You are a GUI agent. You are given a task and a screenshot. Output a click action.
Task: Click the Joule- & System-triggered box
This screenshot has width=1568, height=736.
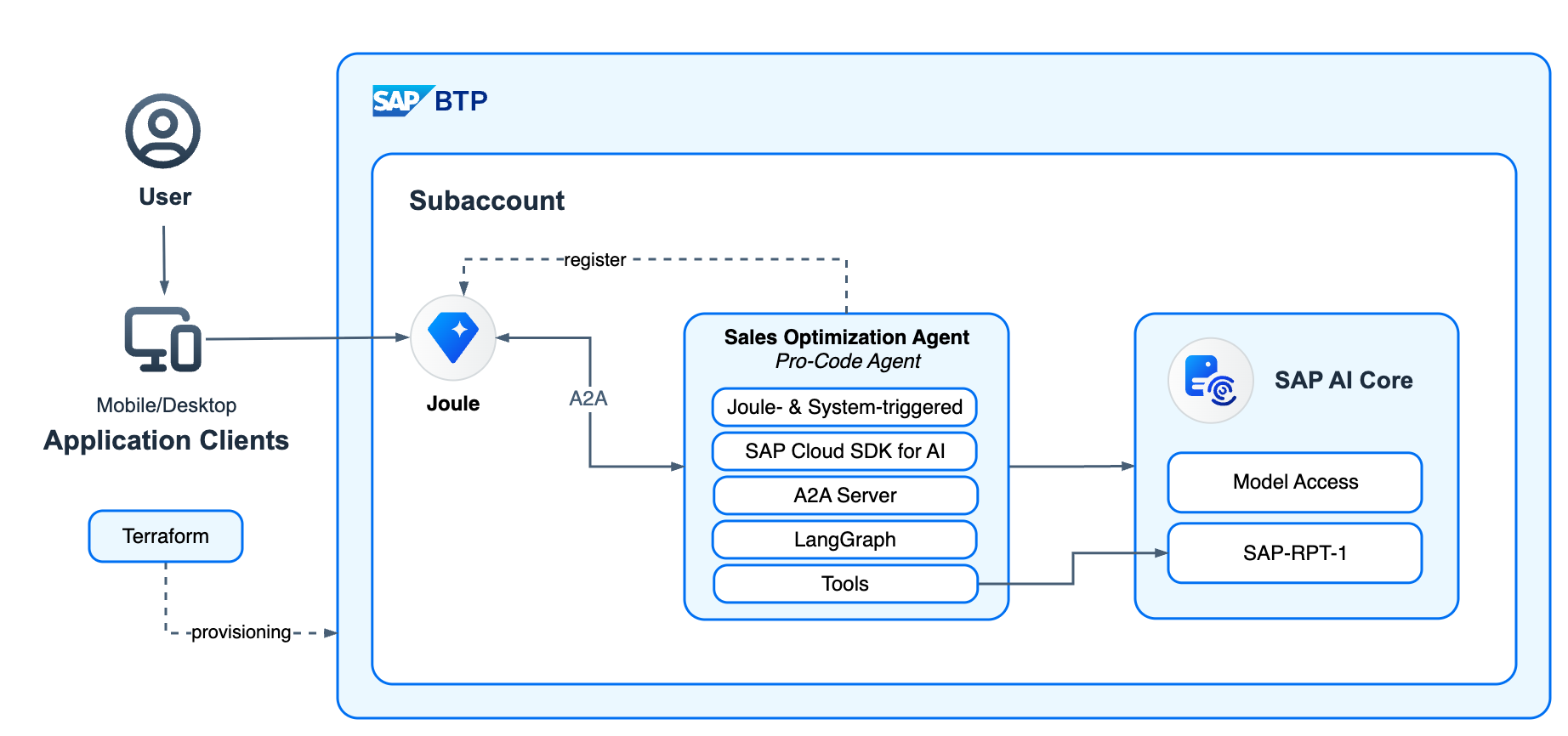click(844, 407)
